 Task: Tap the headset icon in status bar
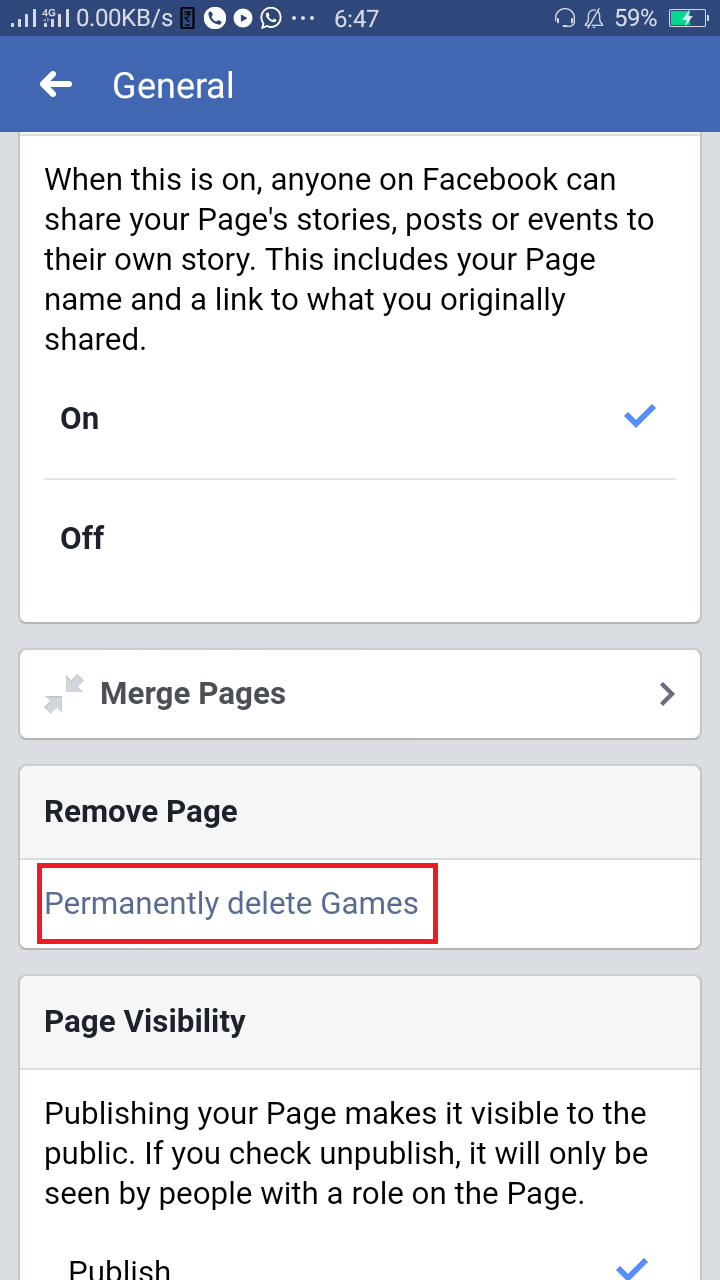565,18
